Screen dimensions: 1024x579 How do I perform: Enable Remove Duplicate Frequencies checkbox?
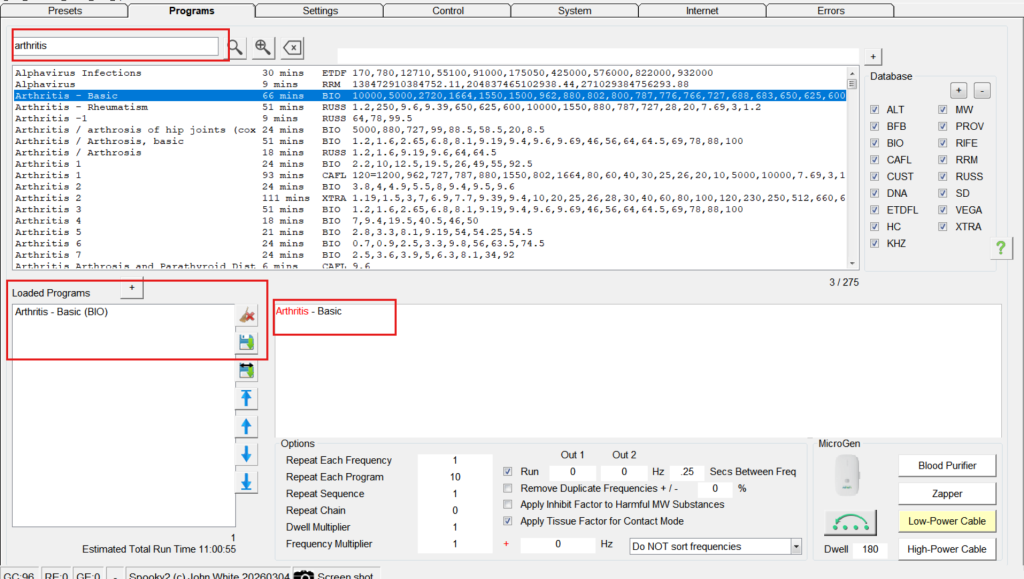[508, 488]
